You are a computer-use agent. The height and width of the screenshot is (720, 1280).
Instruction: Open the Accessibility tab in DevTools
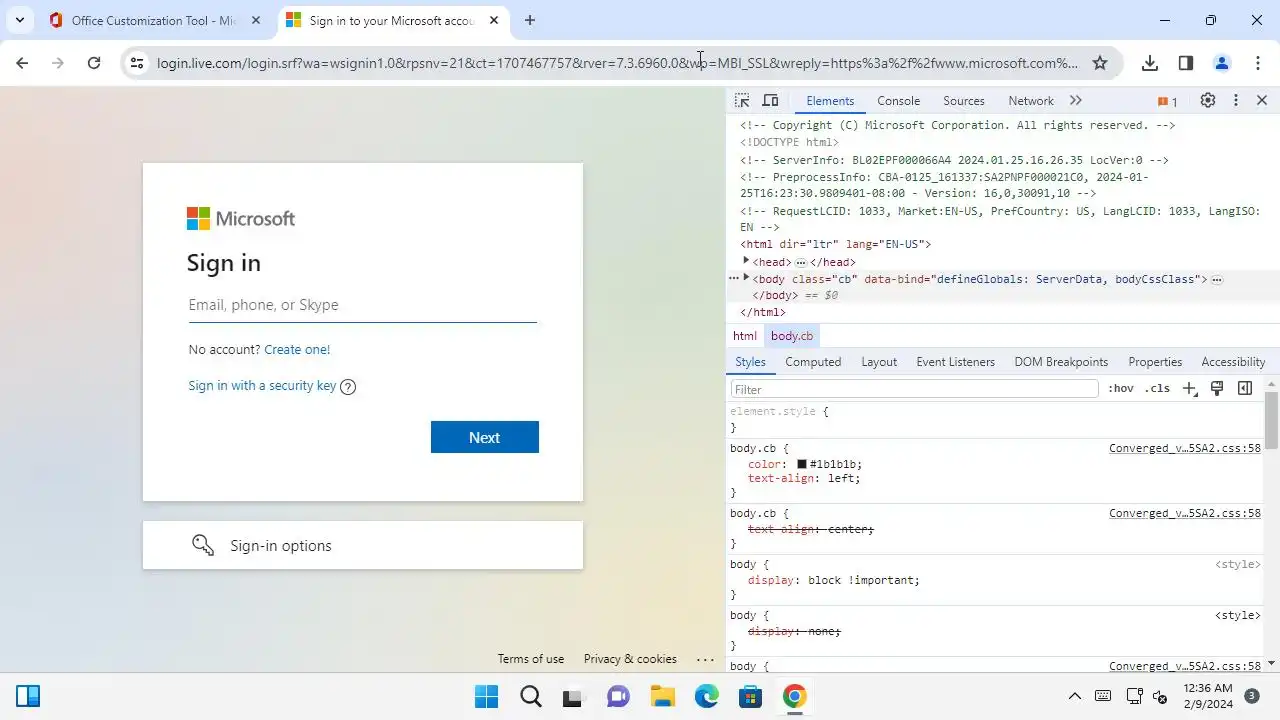pyautogui.click(x=1233, y=362)
